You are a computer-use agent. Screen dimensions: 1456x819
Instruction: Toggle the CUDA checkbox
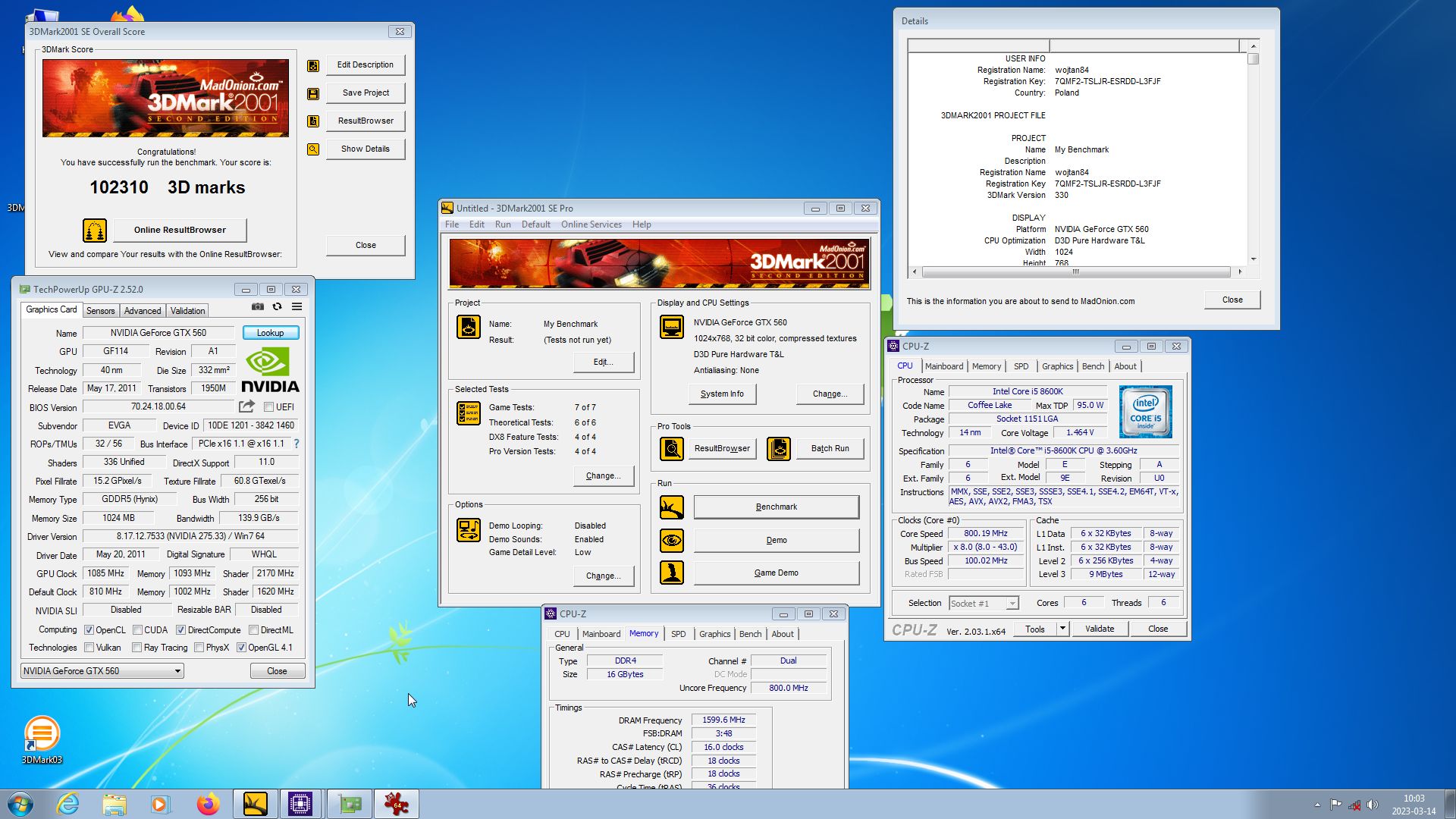137,630
